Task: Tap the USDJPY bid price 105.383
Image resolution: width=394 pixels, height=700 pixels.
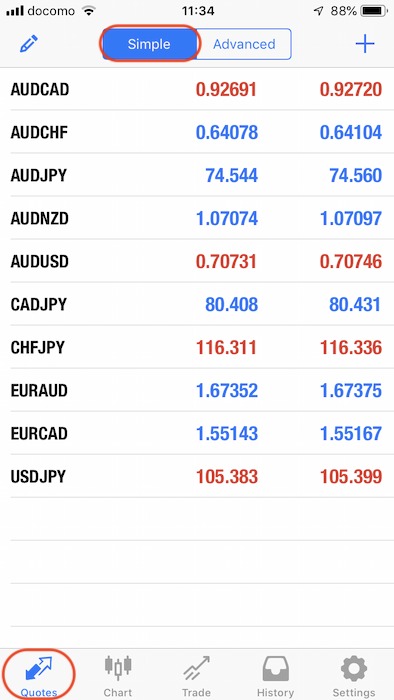Action: [x=227, y=477]
